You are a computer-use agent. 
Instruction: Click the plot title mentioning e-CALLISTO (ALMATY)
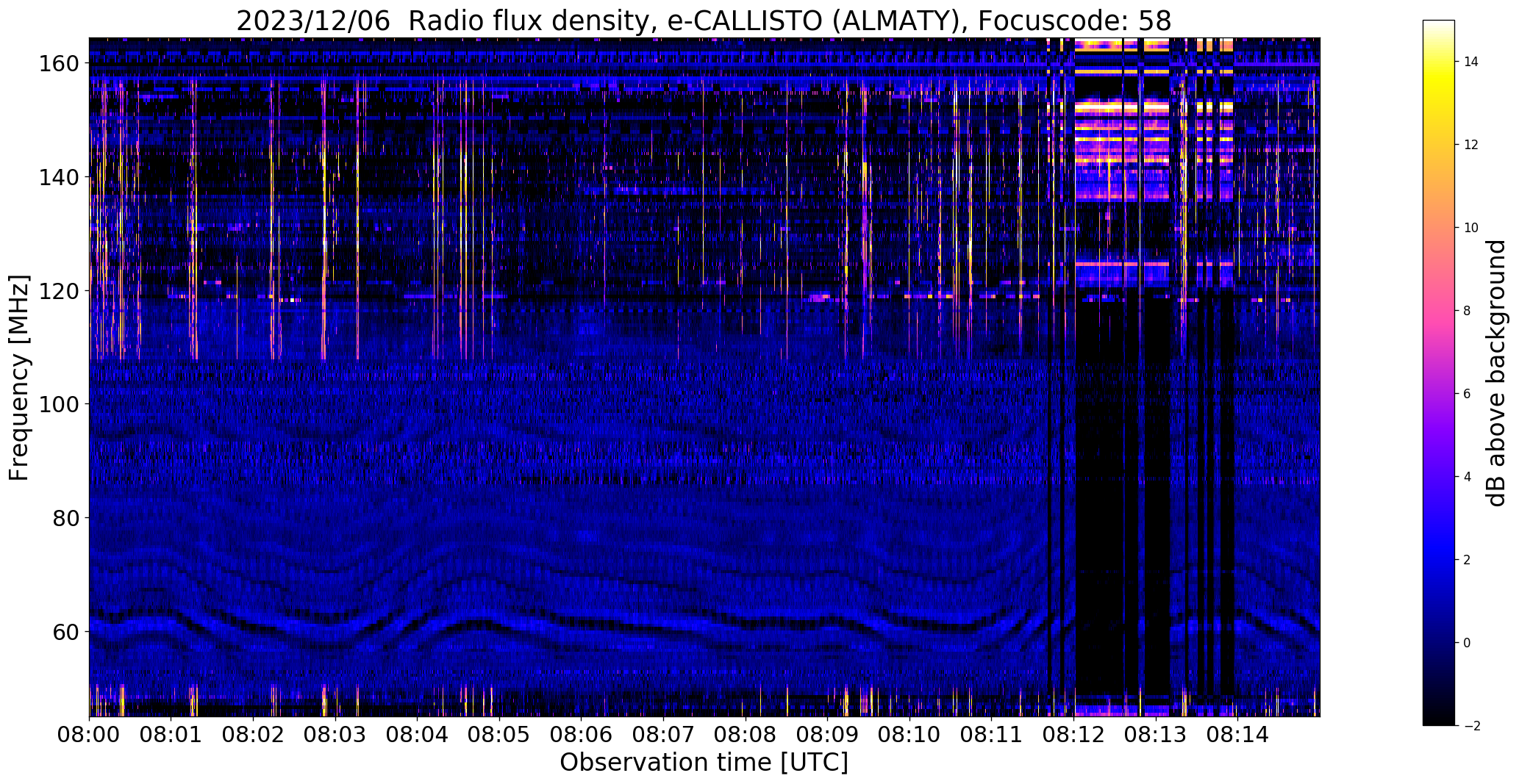[x=704, y=20]
